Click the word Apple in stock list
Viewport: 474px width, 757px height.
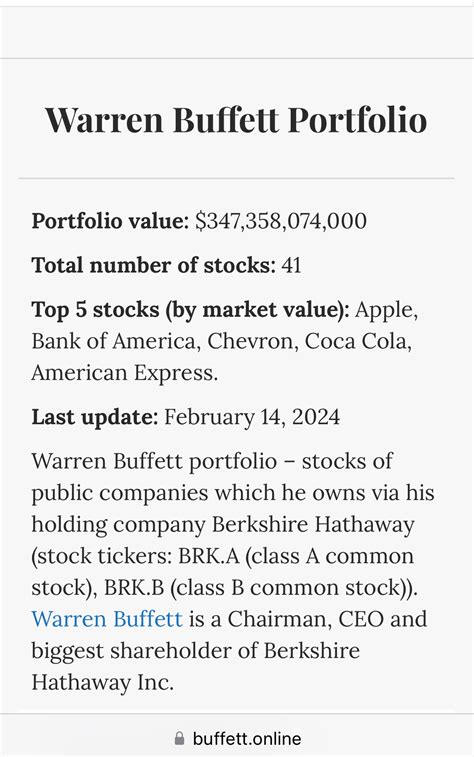386,310
